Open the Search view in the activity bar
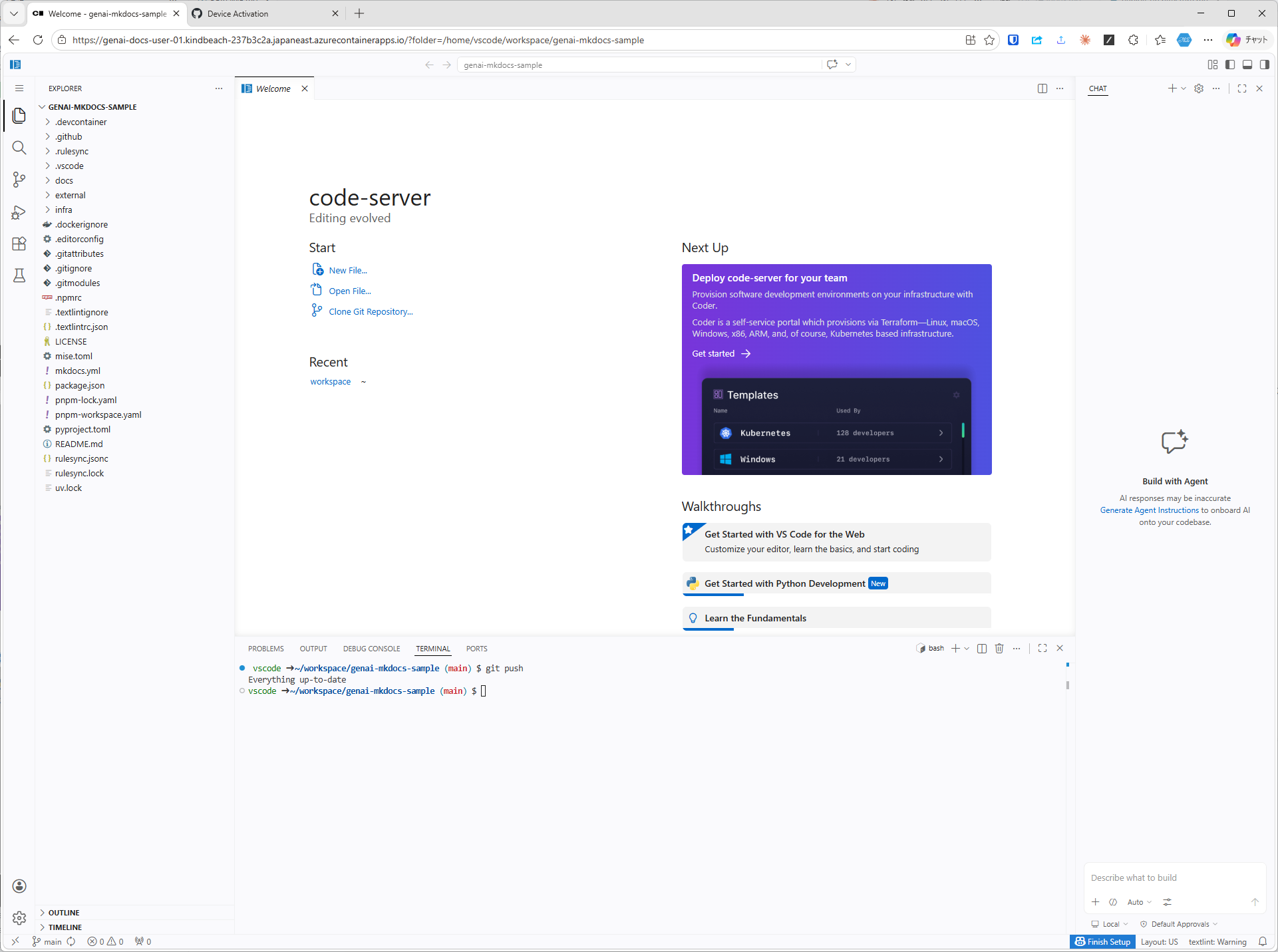The height and width of the screenshot is (952, 1278). pos(19,148)
